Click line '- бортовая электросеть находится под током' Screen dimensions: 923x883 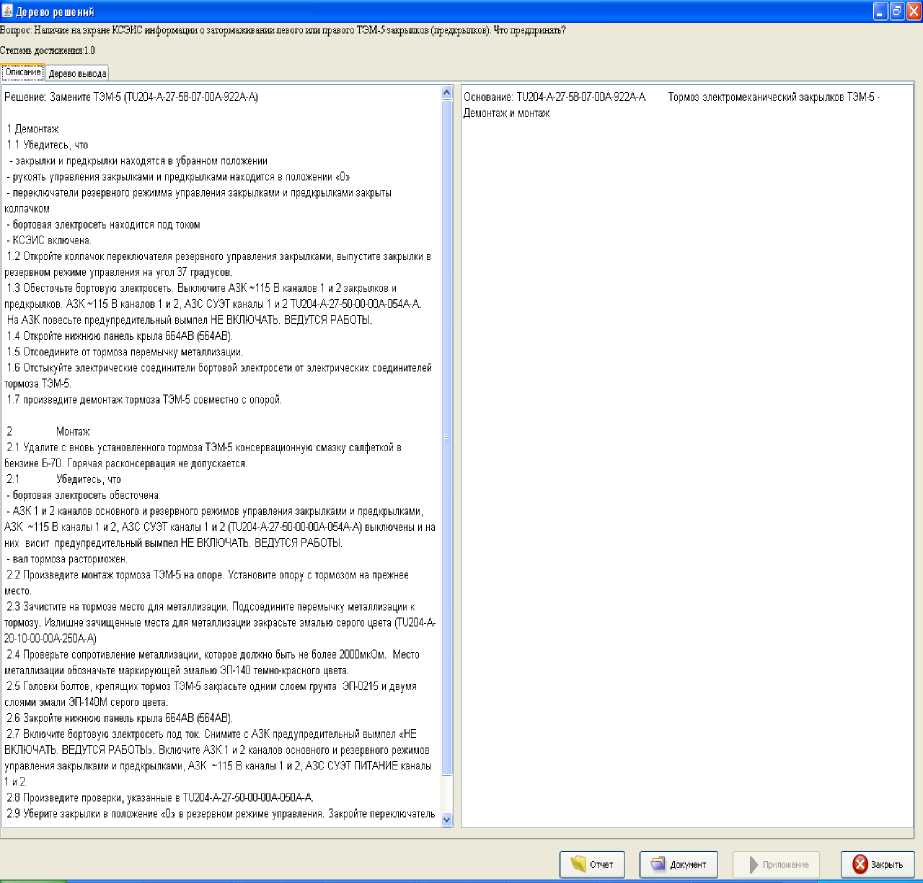(x=103, y=224)
